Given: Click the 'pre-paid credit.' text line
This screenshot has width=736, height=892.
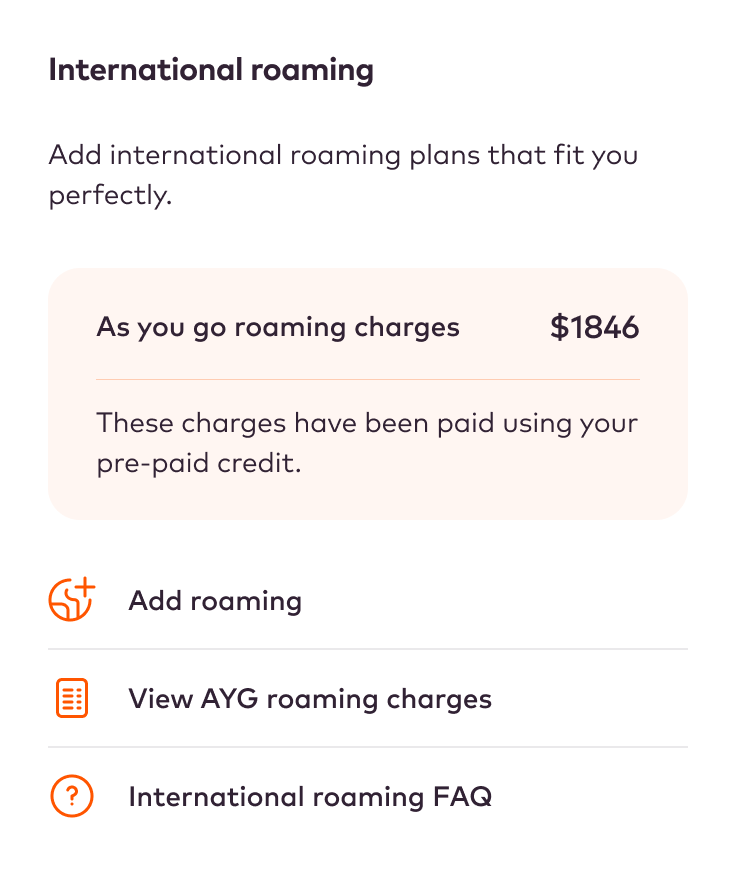Looking at the screenshot, I should pos(198,465).
